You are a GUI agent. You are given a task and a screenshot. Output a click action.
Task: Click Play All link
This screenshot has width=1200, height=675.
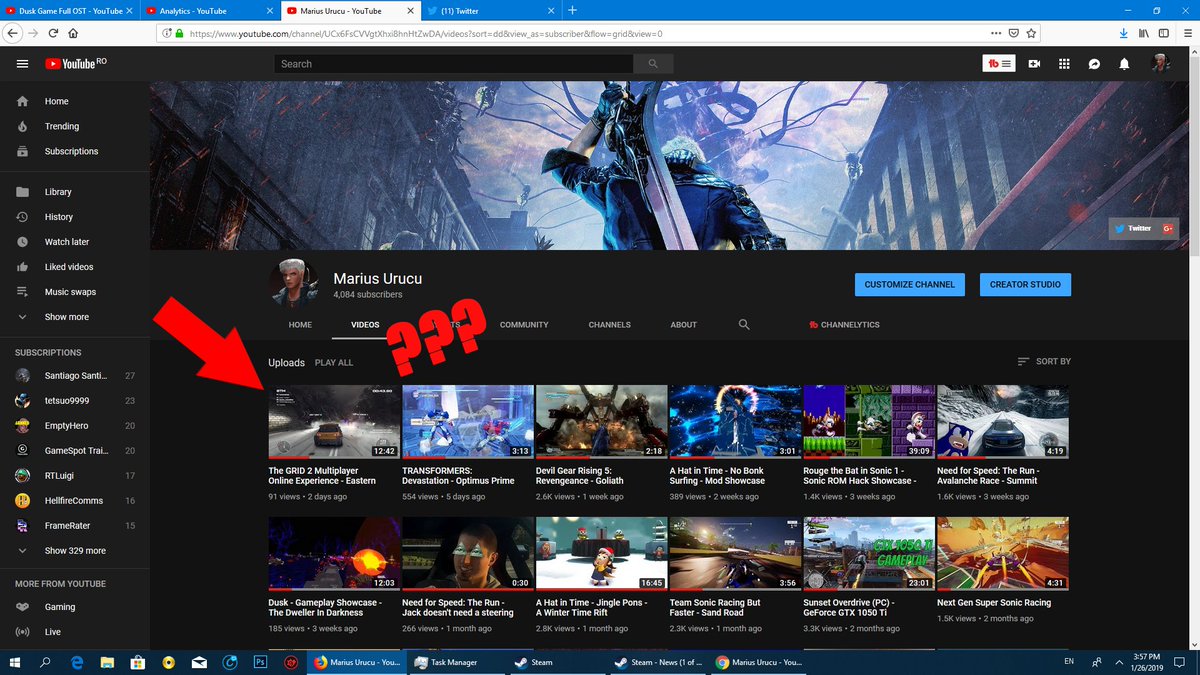pyautogui.click(x=334, y=362)
